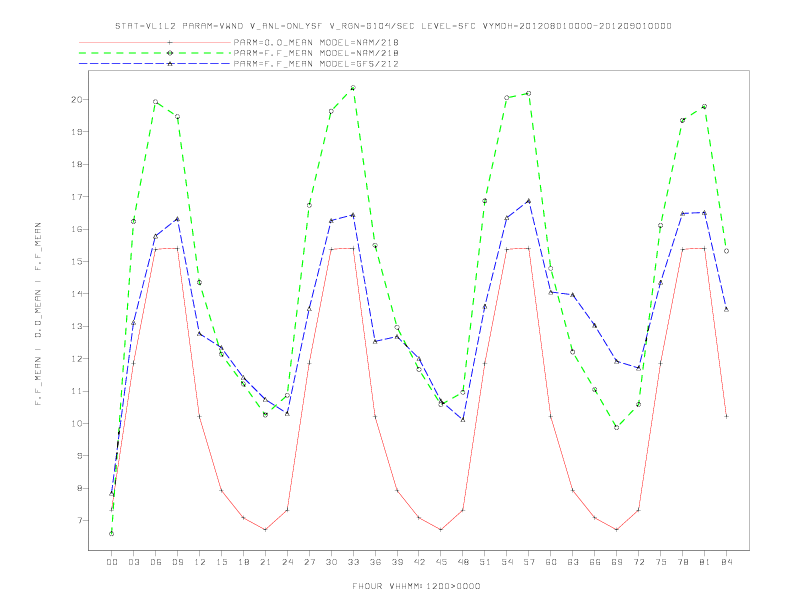Click blue GFS triangle marker at hour 48 trough

[463, 420]
